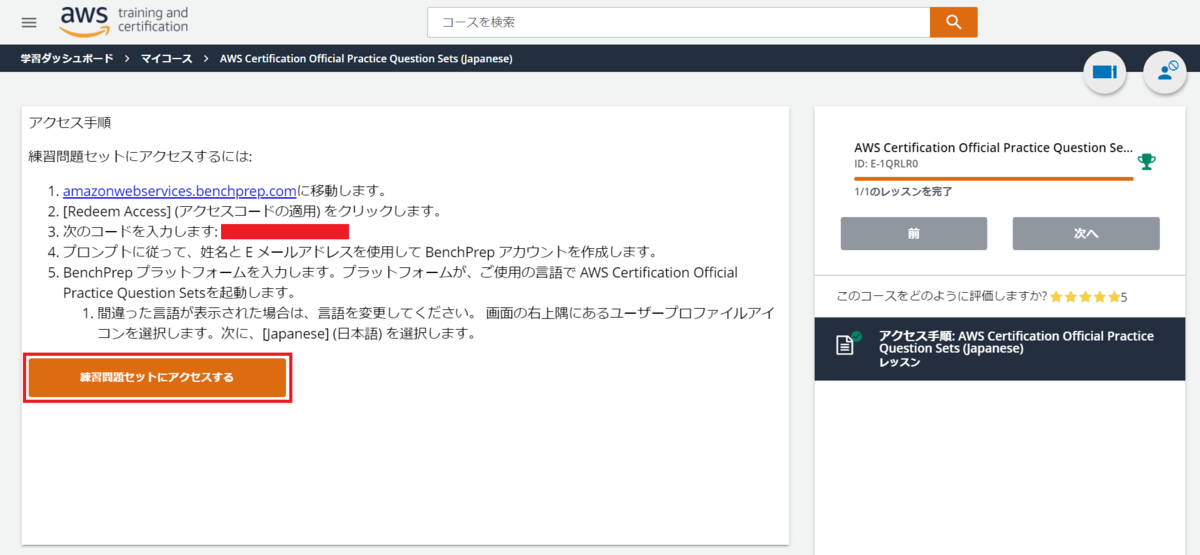Rate the course with the first star

pos(1056,297)
